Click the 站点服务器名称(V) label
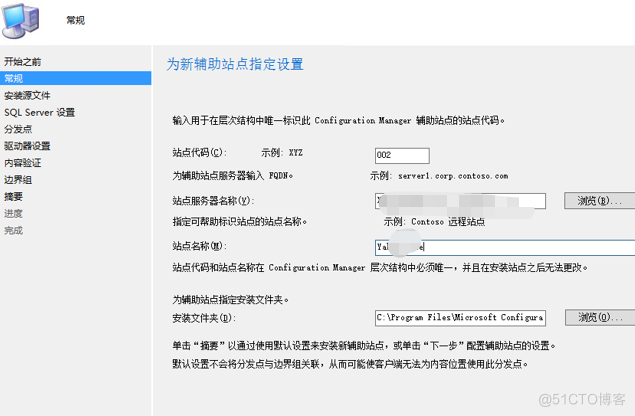 (213, 201)
